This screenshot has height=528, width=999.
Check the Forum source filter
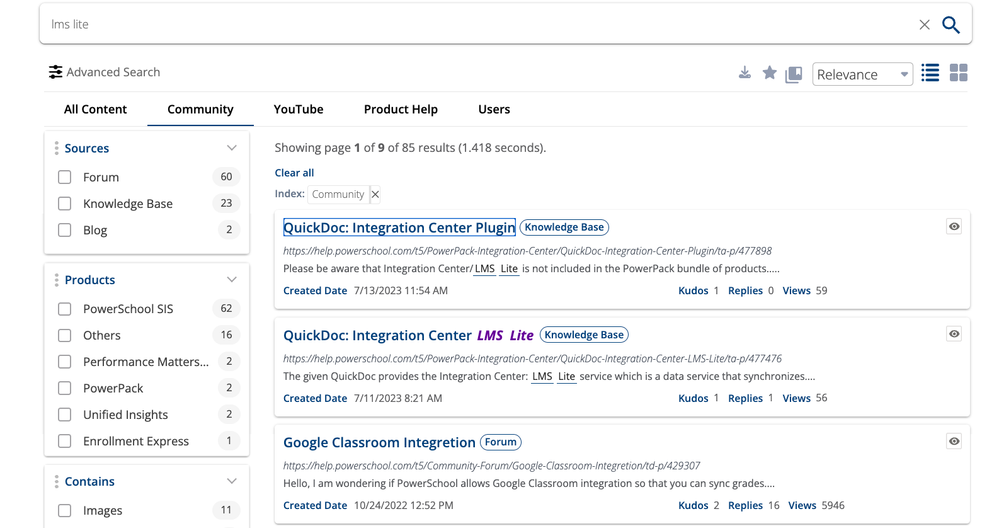(x=65, y=177)
